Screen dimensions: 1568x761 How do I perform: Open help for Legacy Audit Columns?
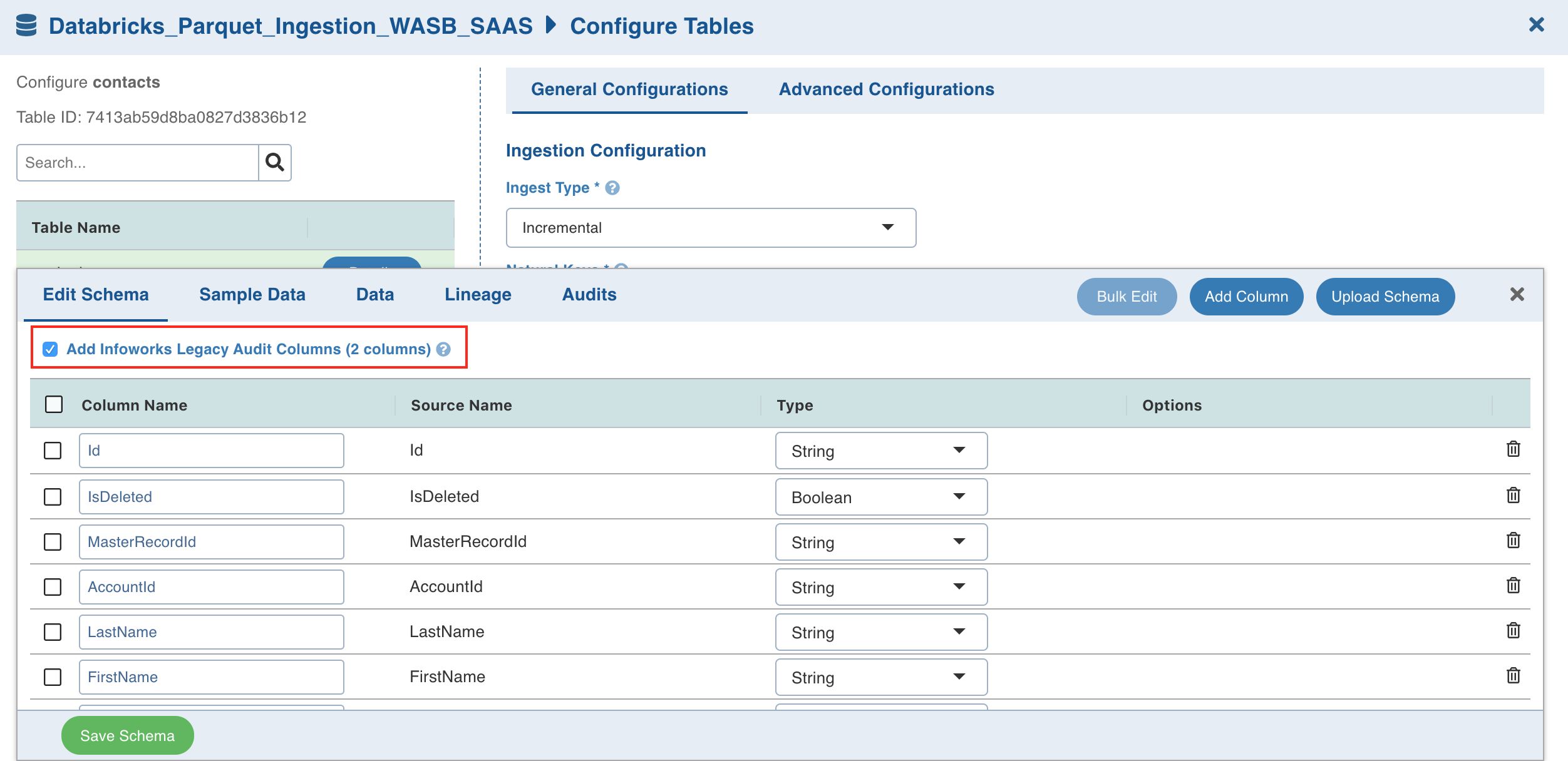[x=443, y=349]
